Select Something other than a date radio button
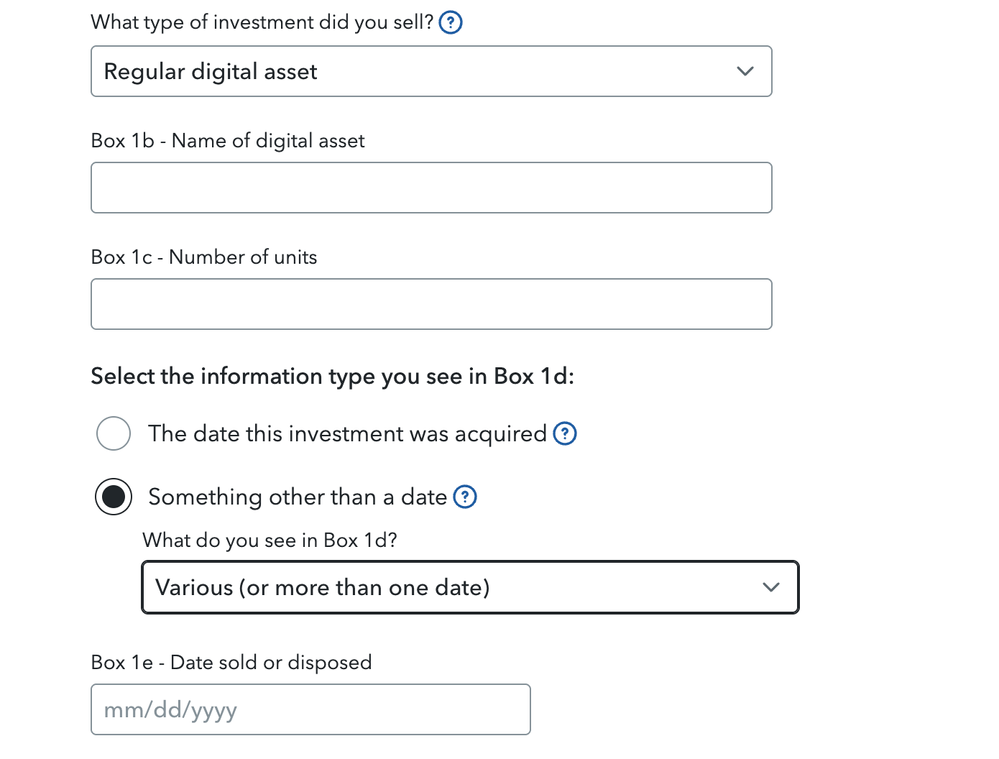 113,497
